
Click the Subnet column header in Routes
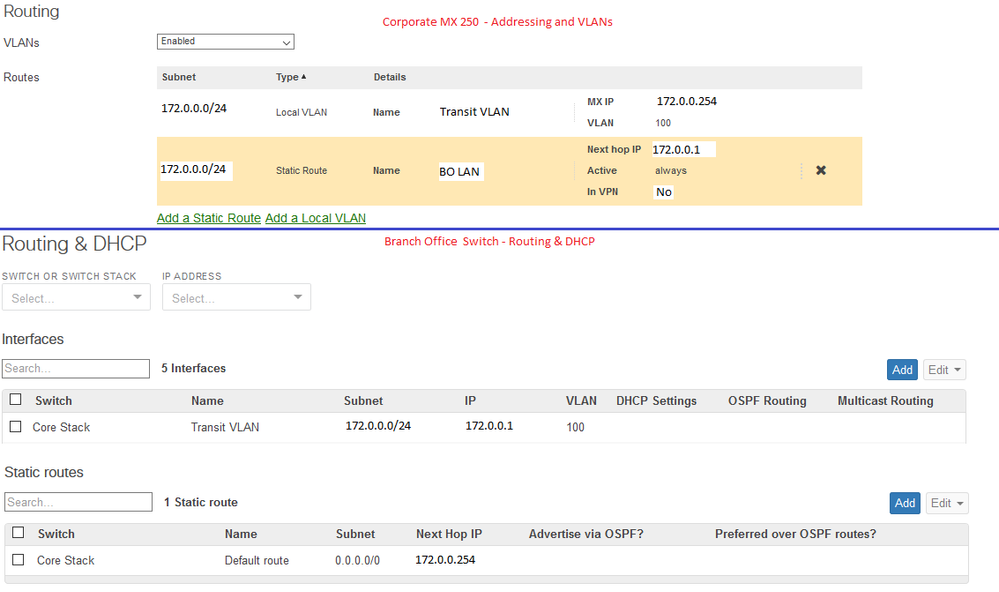click(179, 77)
